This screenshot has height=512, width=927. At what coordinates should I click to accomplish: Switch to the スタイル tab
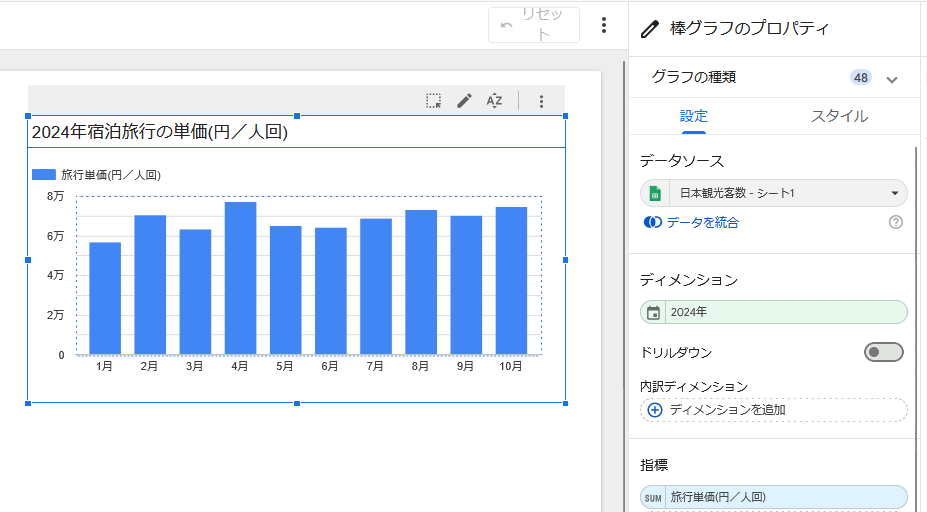coord(839,116)
